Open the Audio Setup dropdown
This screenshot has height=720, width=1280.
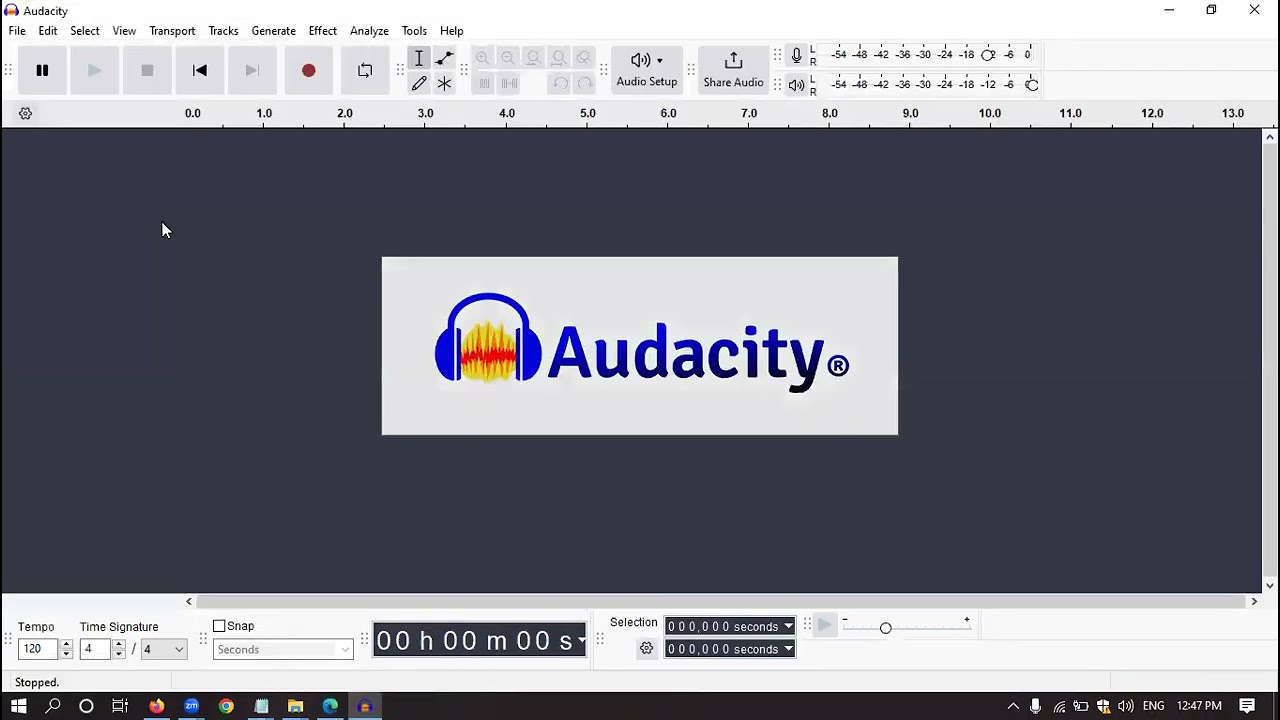click(x=646, y=70)
